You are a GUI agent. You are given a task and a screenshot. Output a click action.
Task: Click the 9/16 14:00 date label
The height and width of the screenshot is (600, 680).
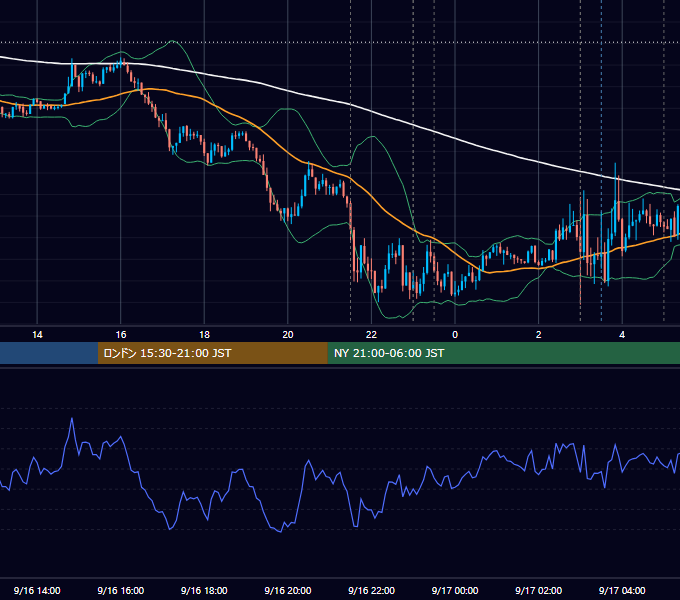tap(37, 590)
